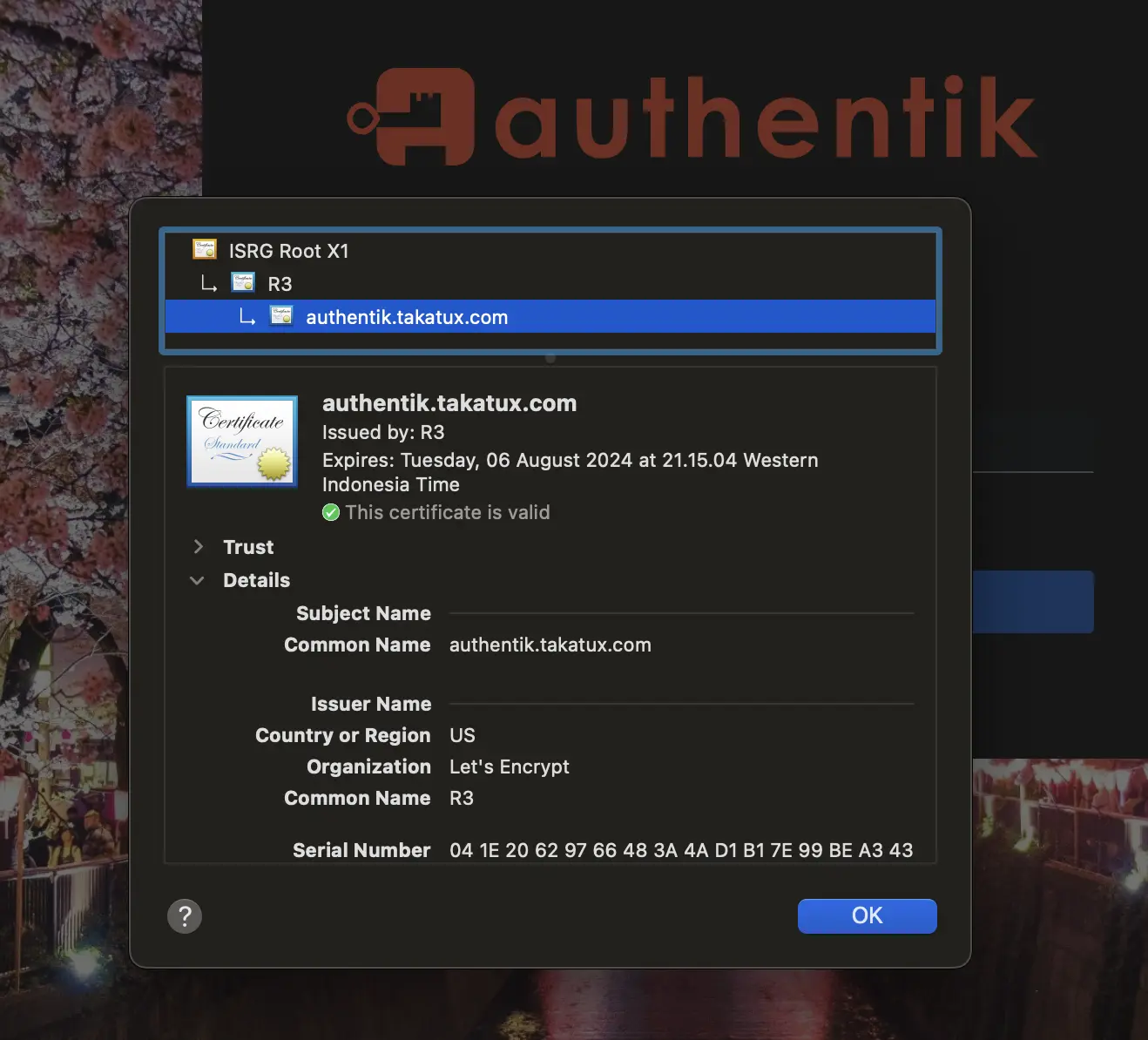Click the Serial Number label
The image size is (1148, 1040).
click(x=361, y=851)
